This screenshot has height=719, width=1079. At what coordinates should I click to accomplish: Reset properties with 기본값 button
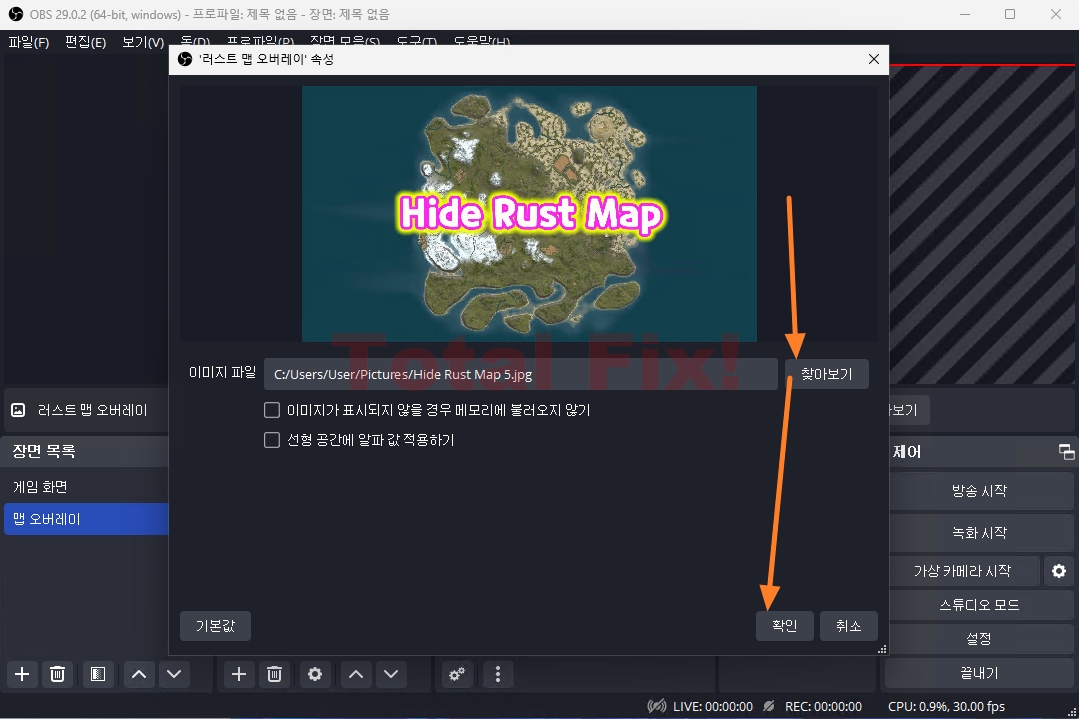point(215,626)
